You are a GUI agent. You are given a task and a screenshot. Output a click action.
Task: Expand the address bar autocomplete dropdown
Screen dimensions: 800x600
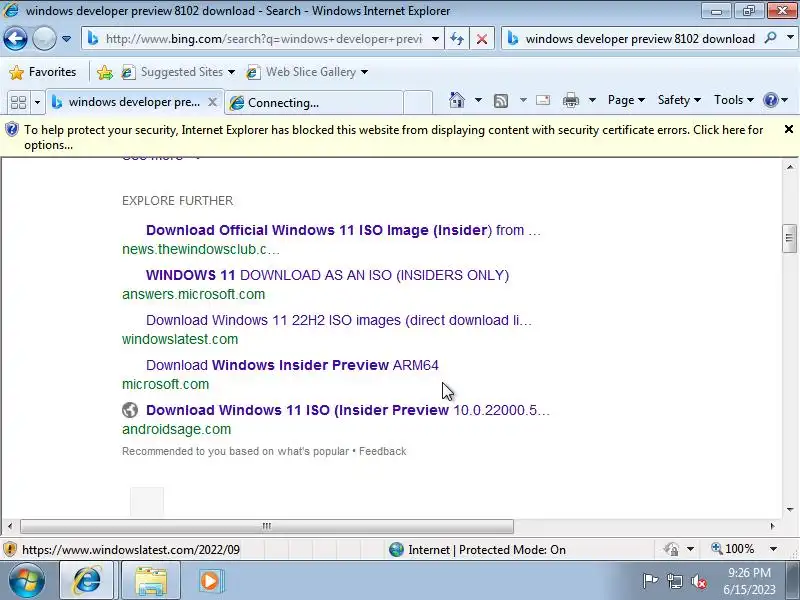point(435,39)
